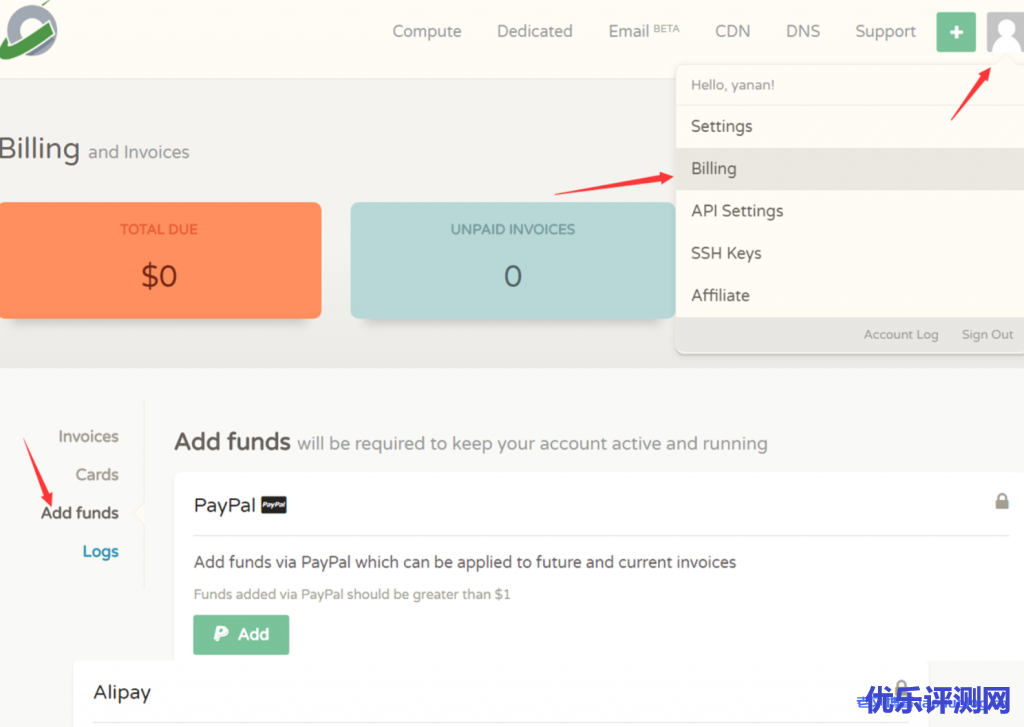Sign Out of the account
Screen dimensions: 1024x727
pos(987,335)
